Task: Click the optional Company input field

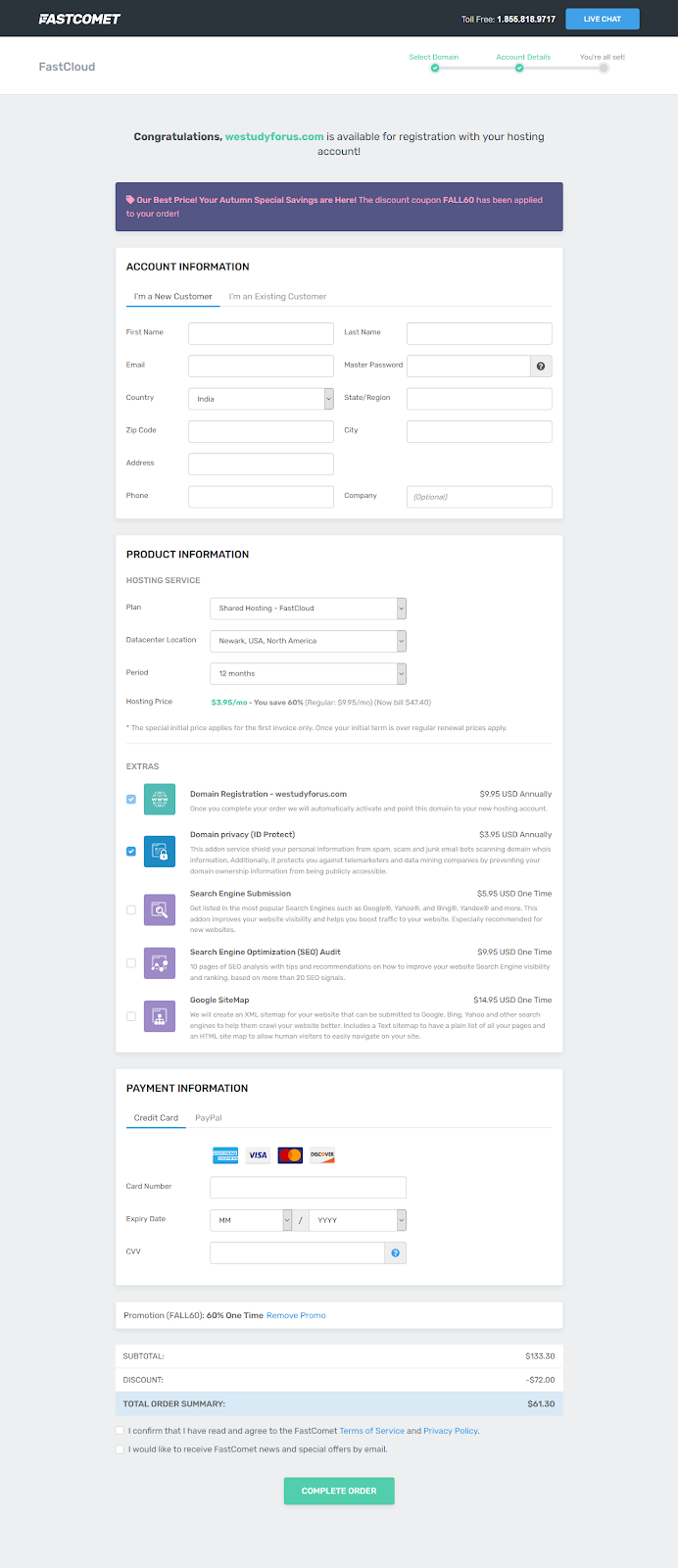Action: [x=479, y=497]
